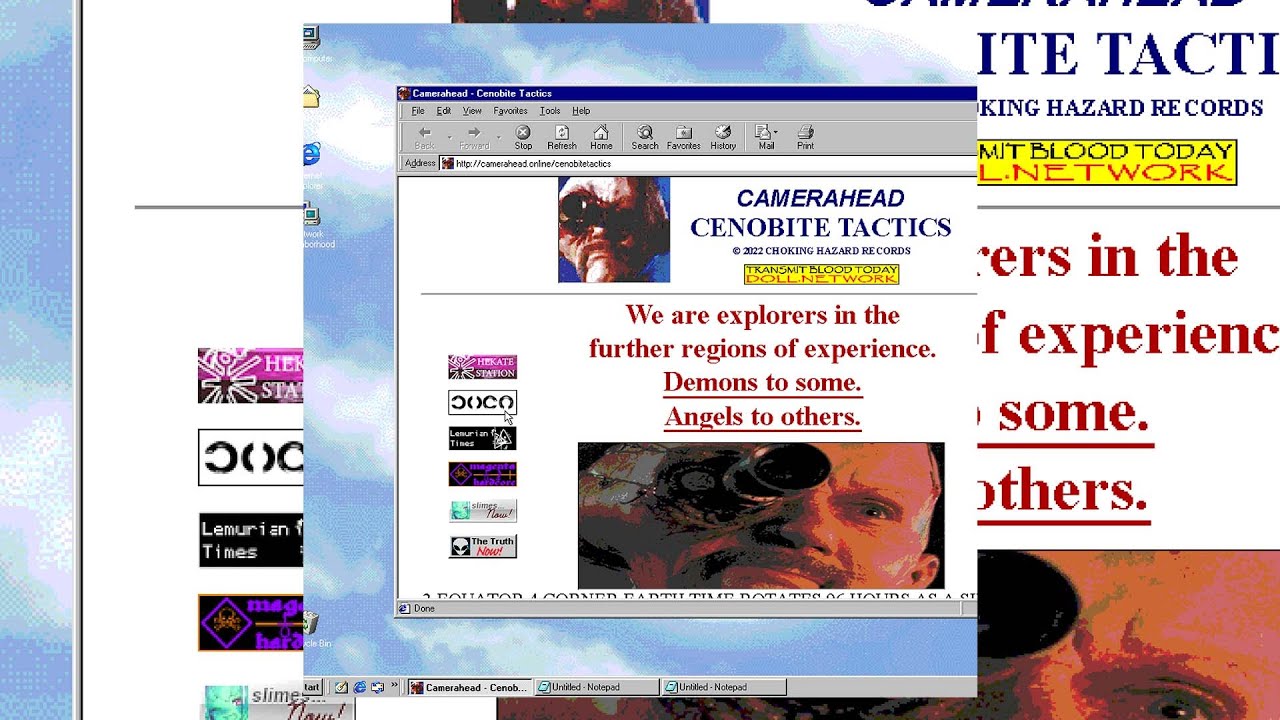Open the Search toolbar button

point(645,137)
